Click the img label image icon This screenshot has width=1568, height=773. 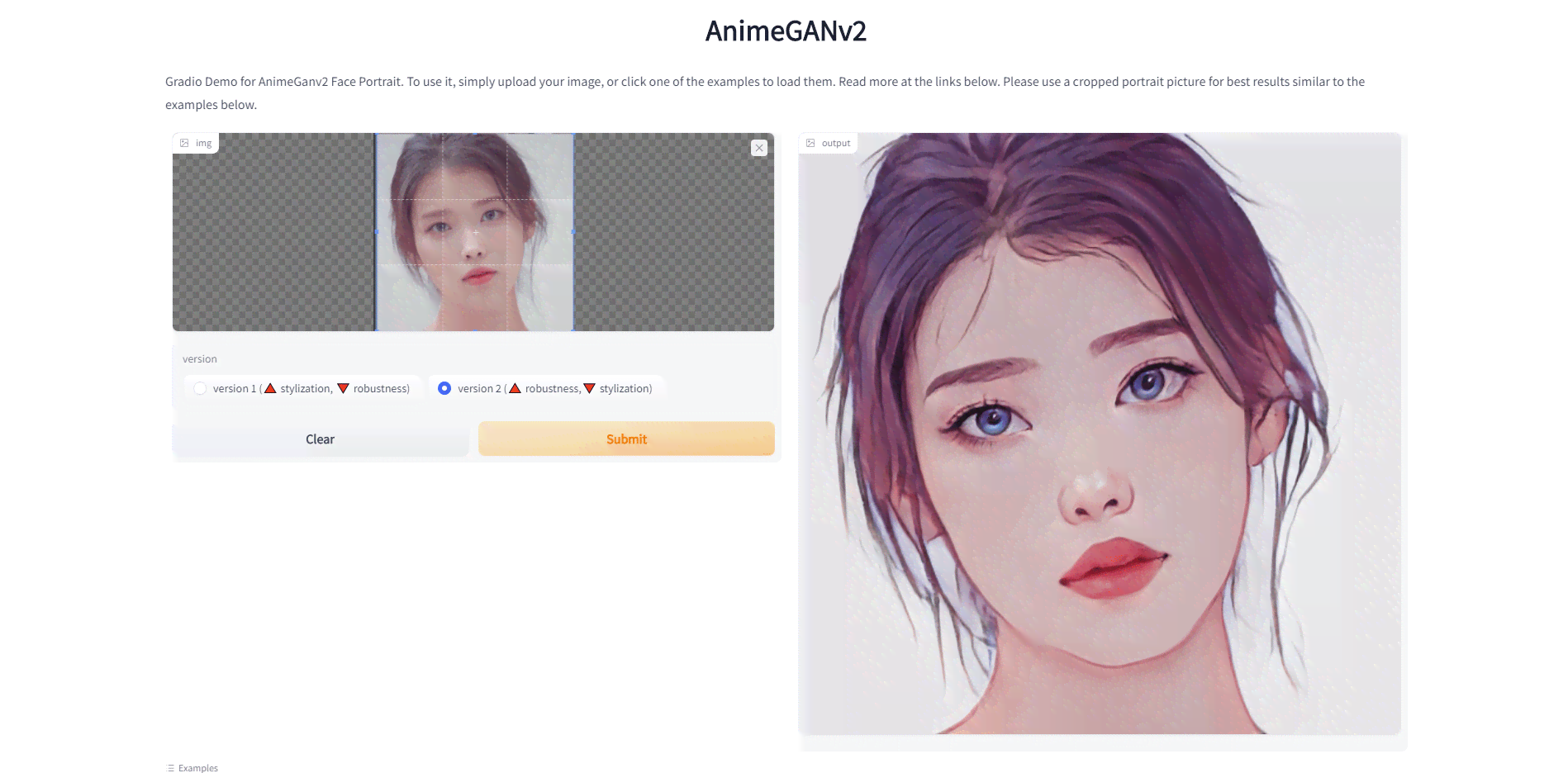184,143
